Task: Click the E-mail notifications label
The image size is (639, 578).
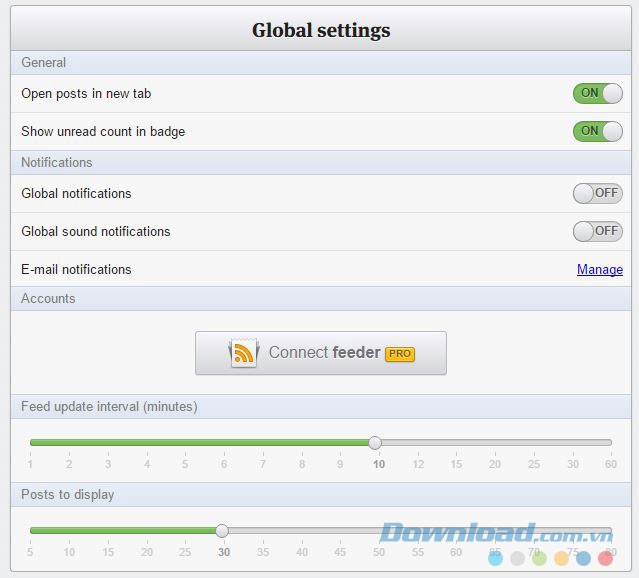Action: (x=76, y=269)
